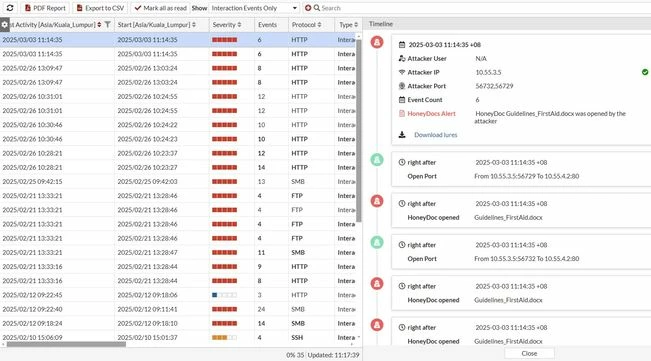Screen dimensions: 651x361
Task: Open the Interaction Events Only dropdown
Action: (254, 8)
